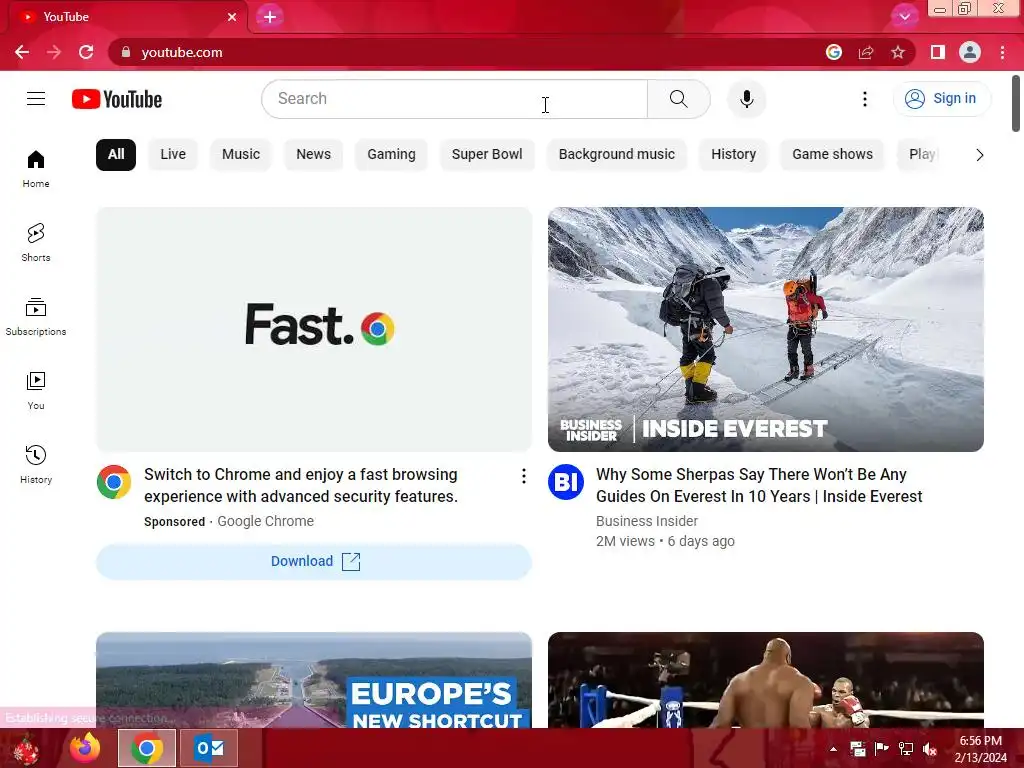Open Chrome three-dot menu

tap(1002, 52)
